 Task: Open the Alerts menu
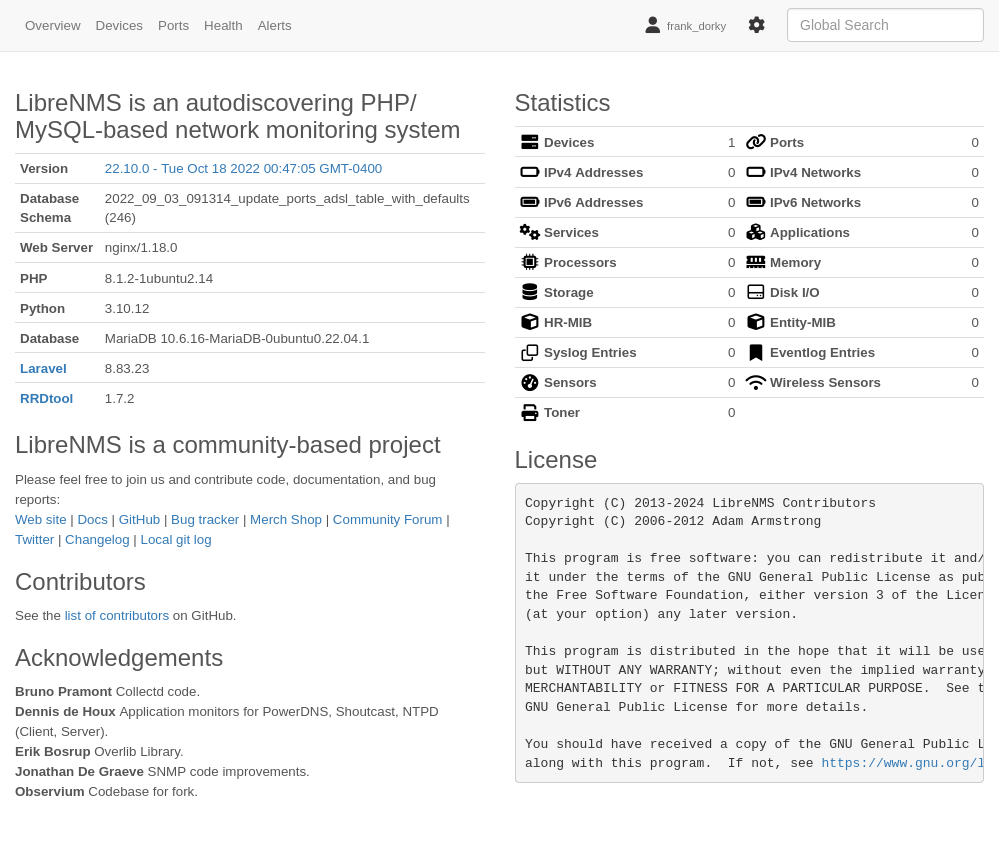(274, 25)
